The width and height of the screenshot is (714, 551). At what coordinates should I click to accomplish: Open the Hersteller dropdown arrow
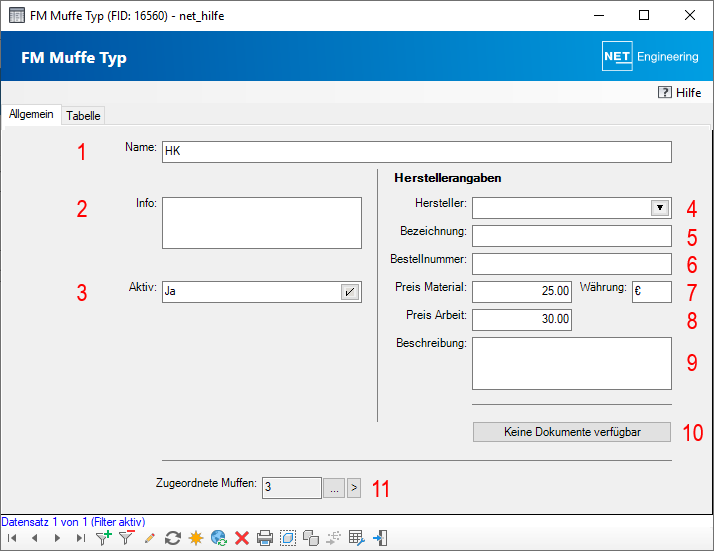point(660,208)
